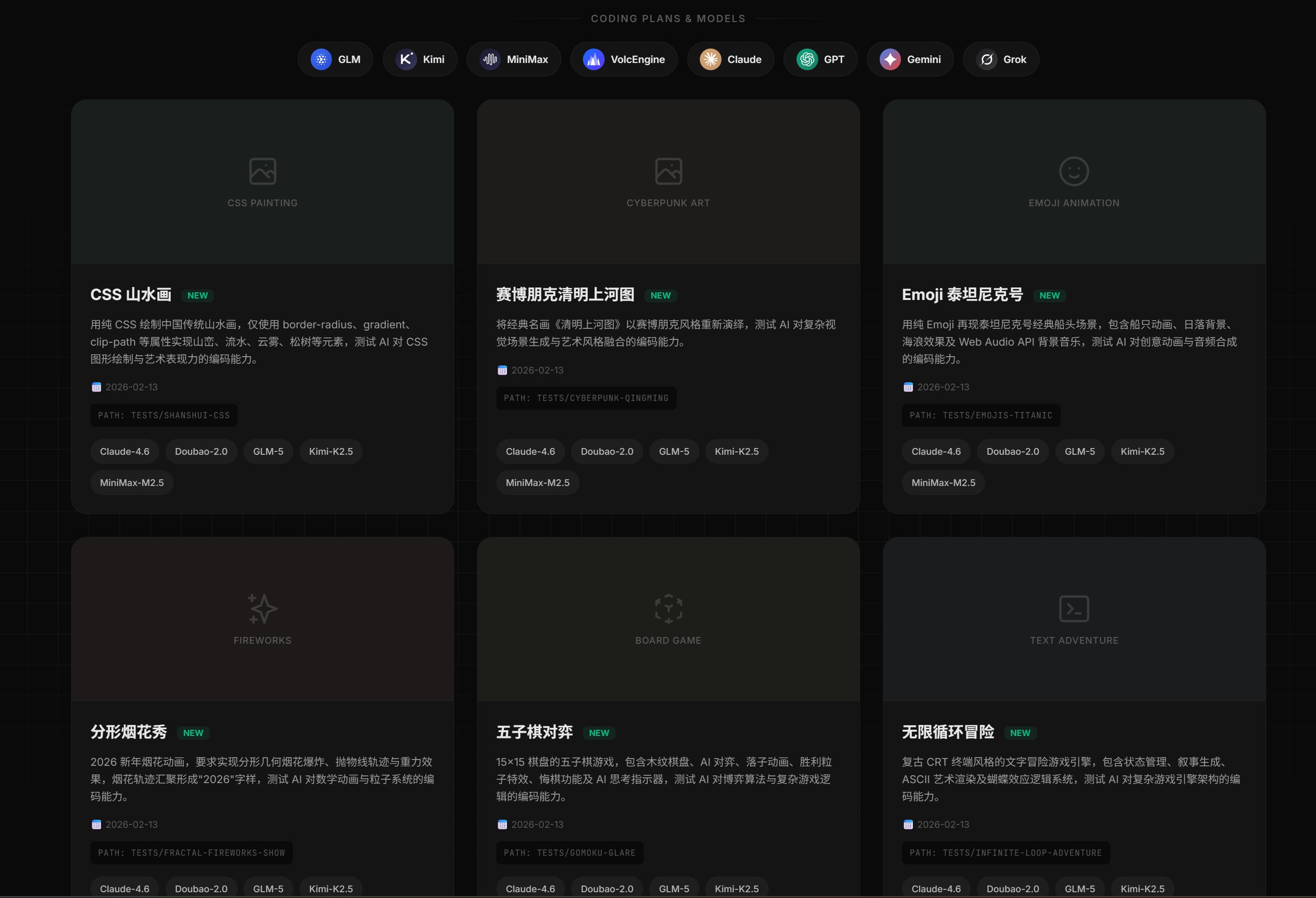This screenshot has width=1316, height=898.
Task: Click the VolcEngine logo icon
Action: tap(594, 60)
